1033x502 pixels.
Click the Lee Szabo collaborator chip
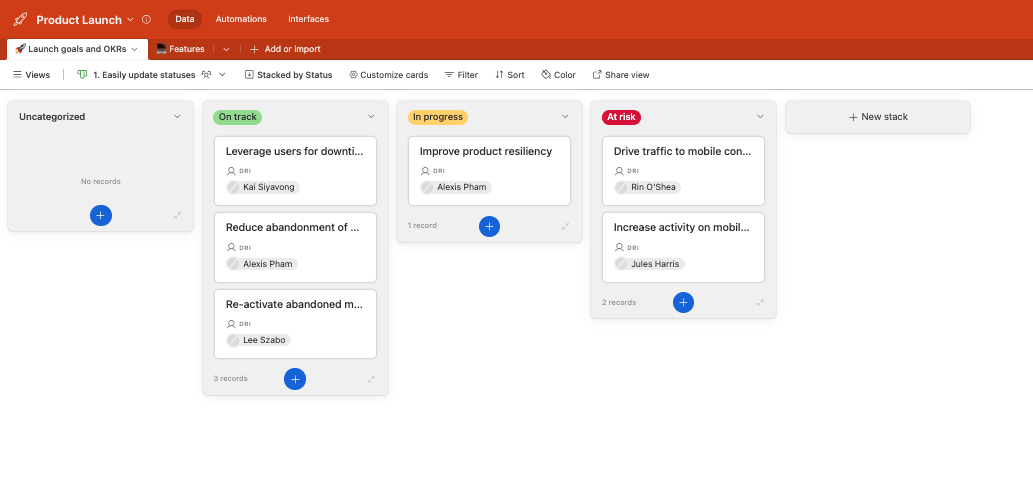pyautogui.click(x=258, y=340)
